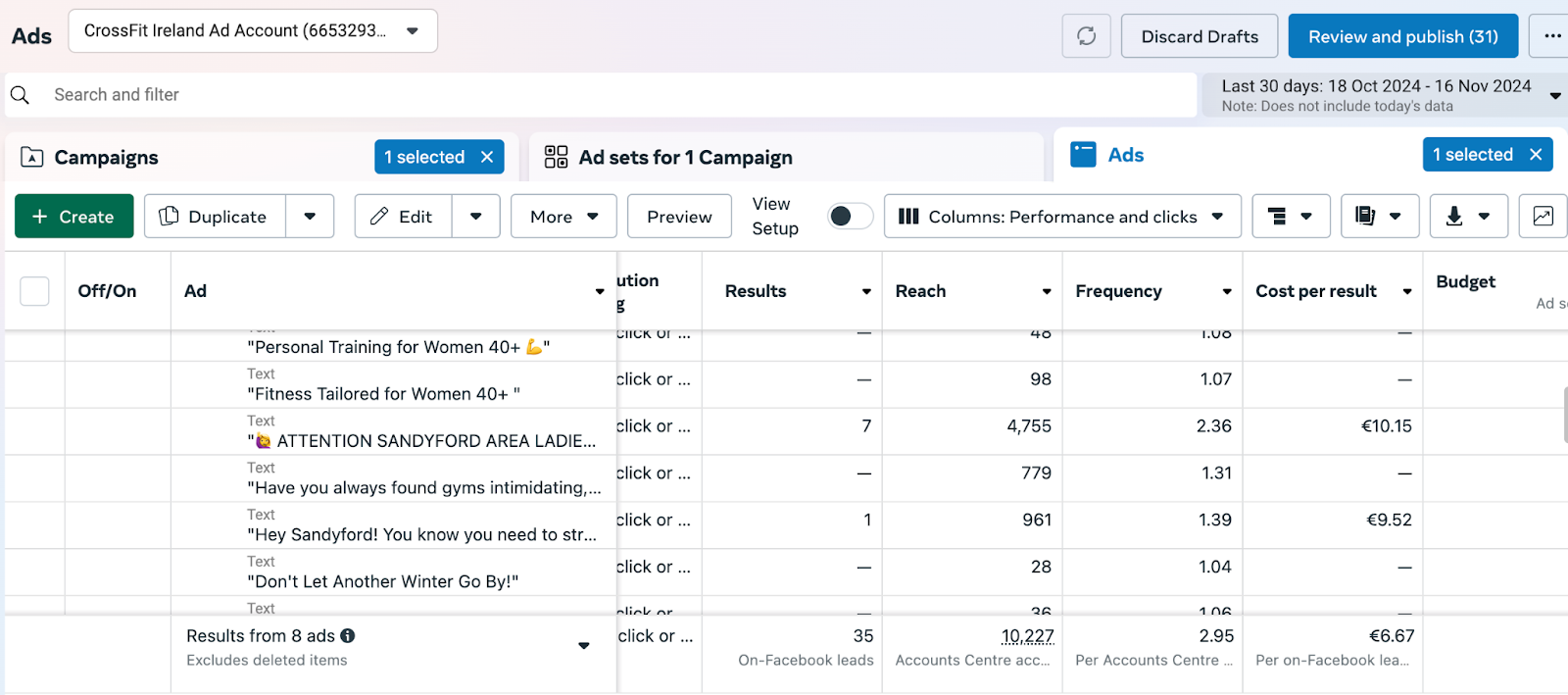Click the Duplicate button
The height and width of the screenshot is (695, 1568).
coord(216,217)
